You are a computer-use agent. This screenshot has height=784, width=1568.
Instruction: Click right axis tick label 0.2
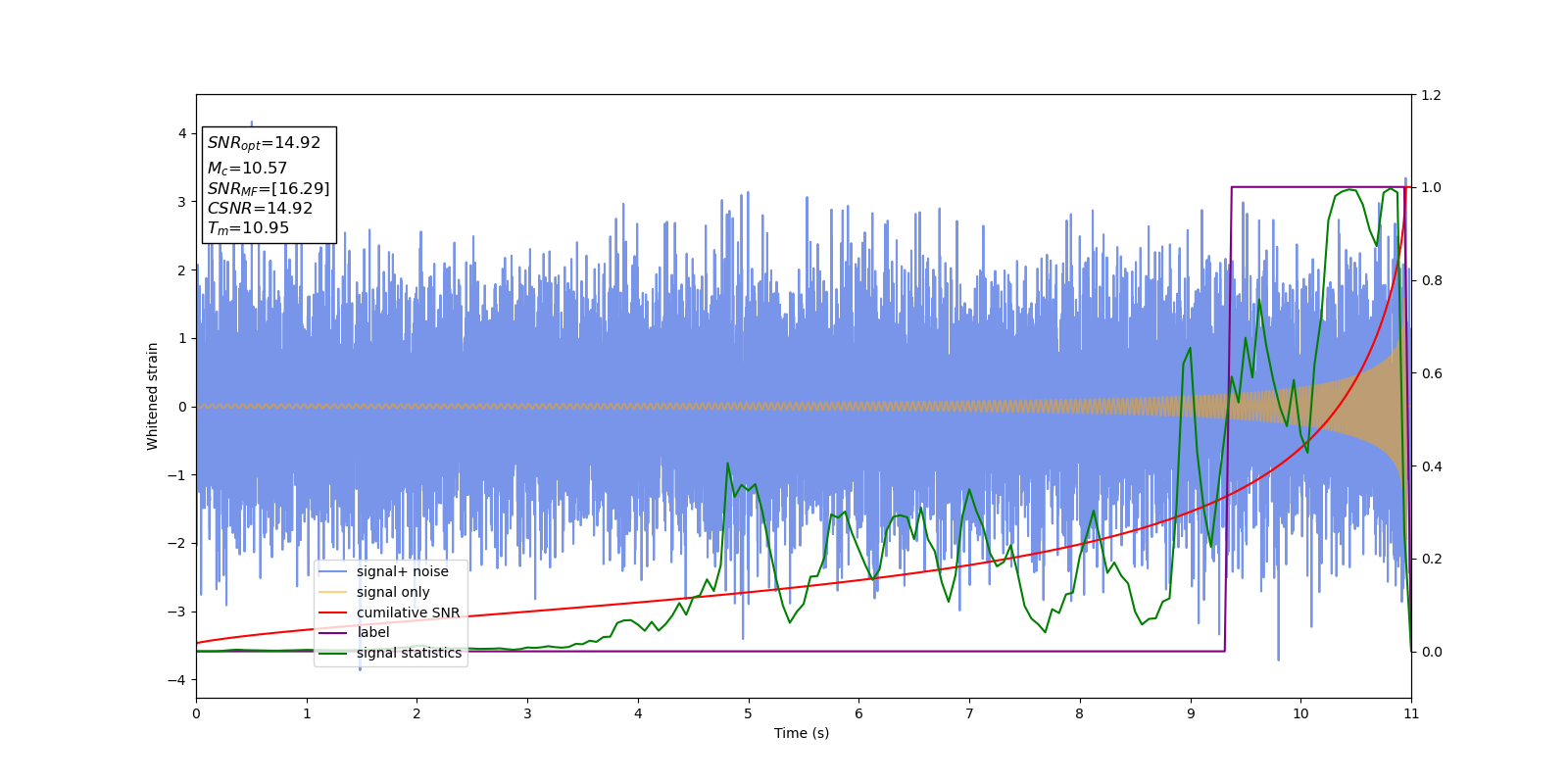[x=1431, y=559]
